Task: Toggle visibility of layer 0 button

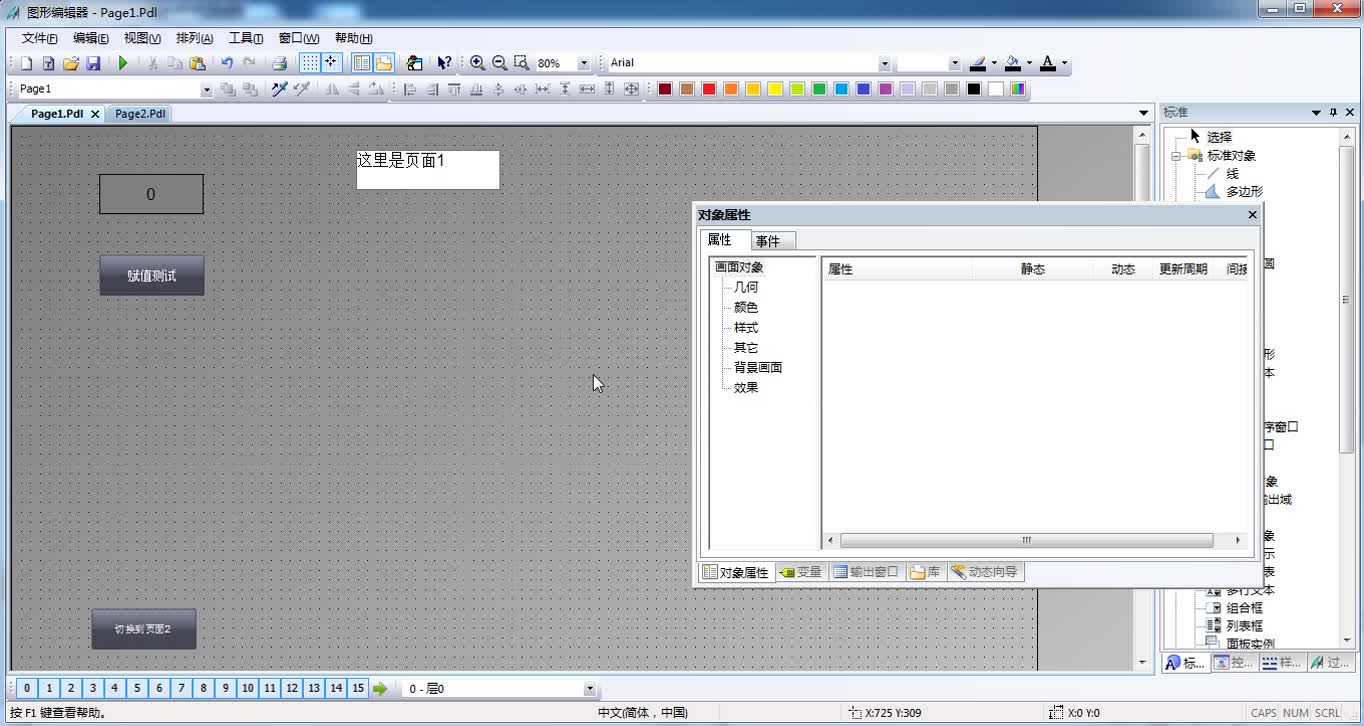Action: click(x=27, y=688)
